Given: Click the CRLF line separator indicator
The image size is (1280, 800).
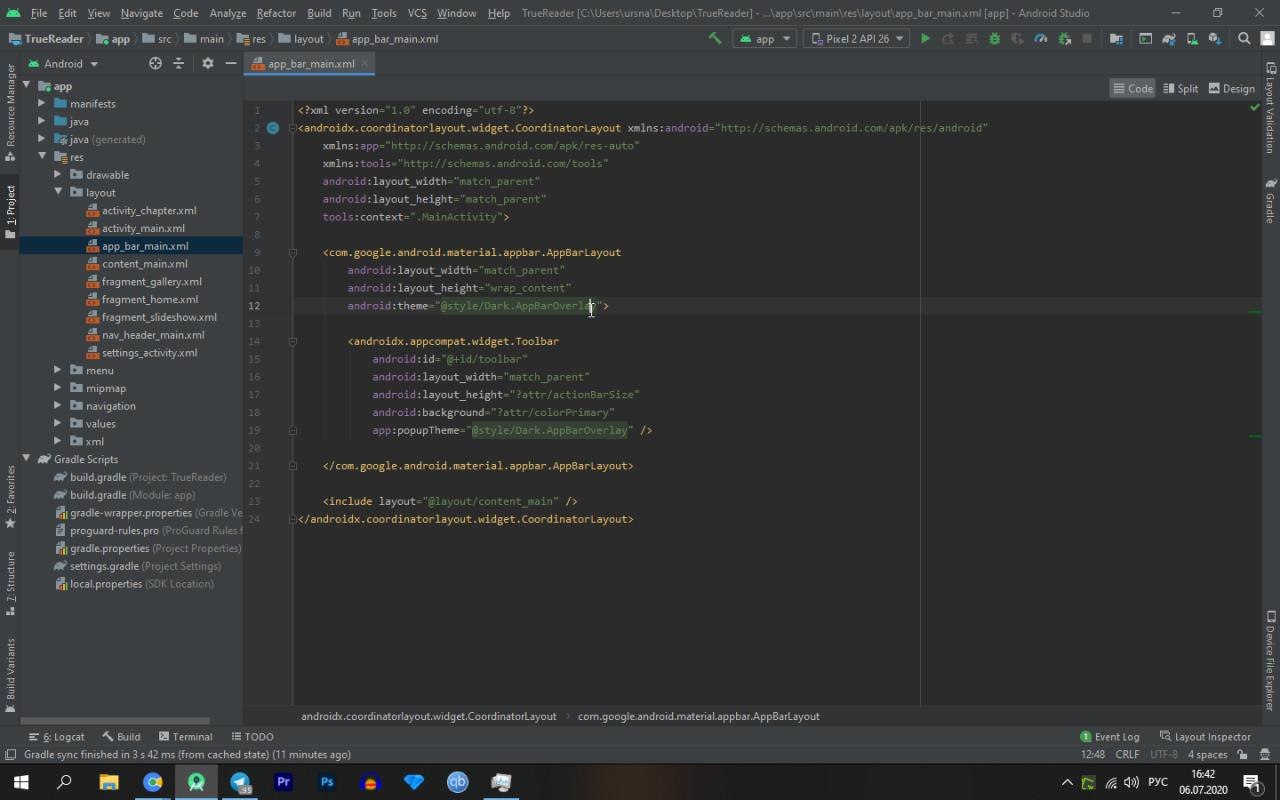Looking at the screenshot, I should click(1127, 755).
